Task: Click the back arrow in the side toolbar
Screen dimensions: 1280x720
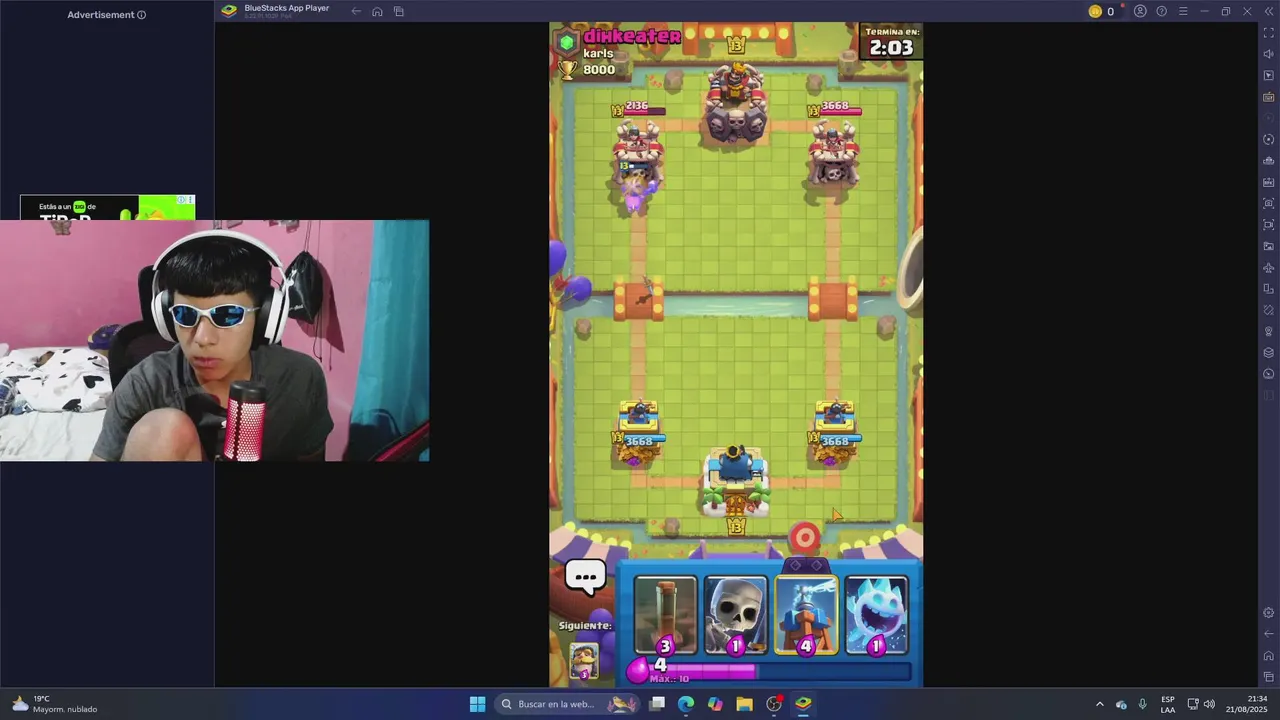Action: click(x=1268, y=634)
